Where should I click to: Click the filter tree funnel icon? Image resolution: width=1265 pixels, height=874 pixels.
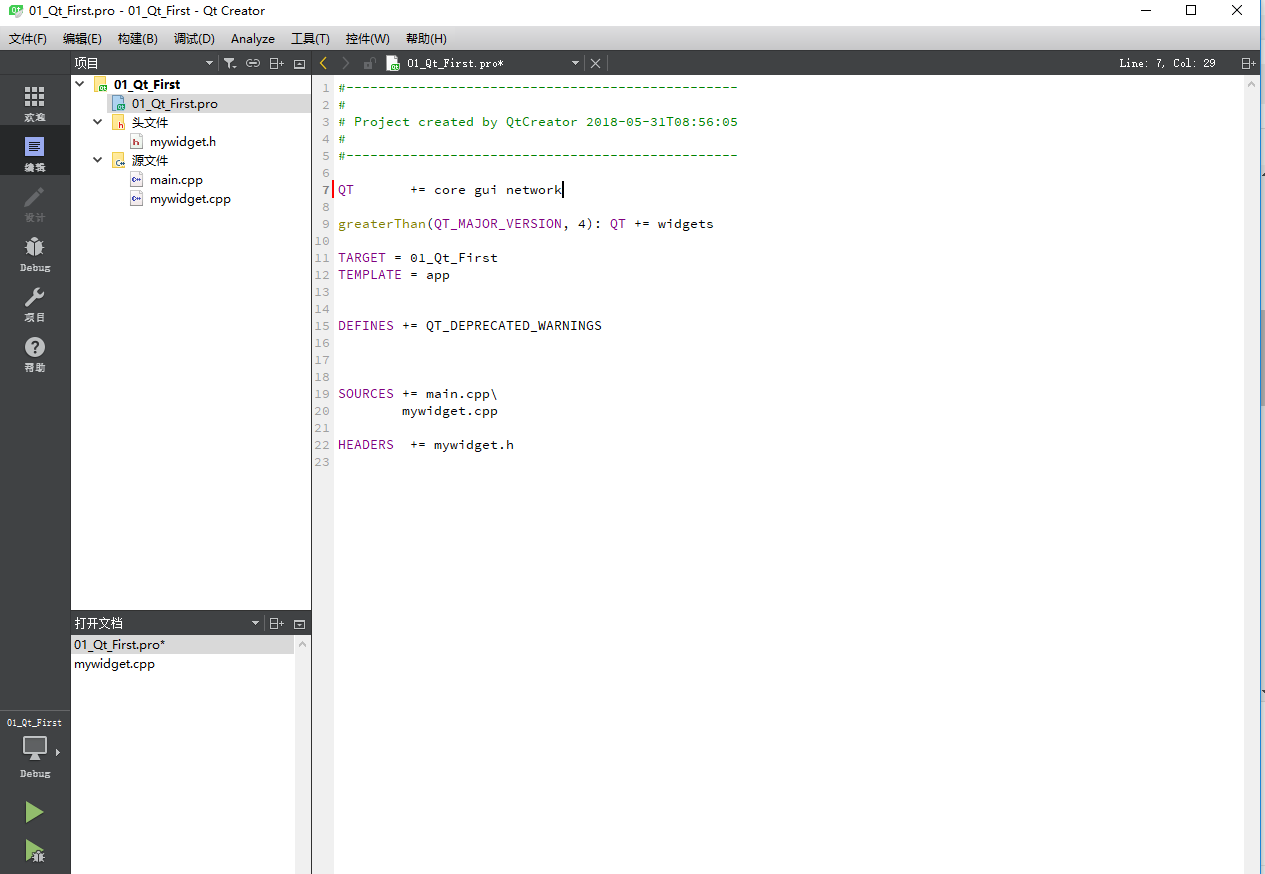[230, 63]
